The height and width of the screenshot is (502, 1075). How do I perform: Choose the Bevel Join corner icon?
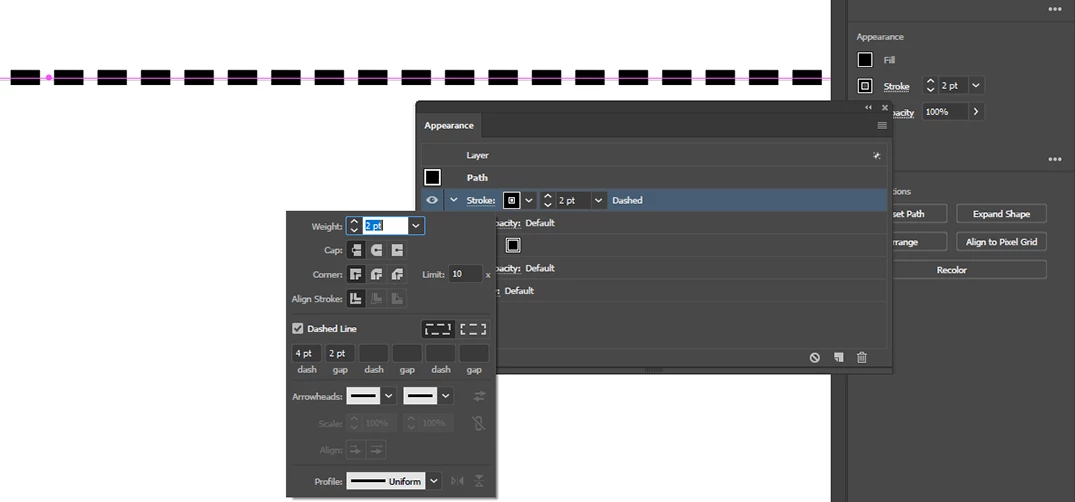[x=398, y=274]
